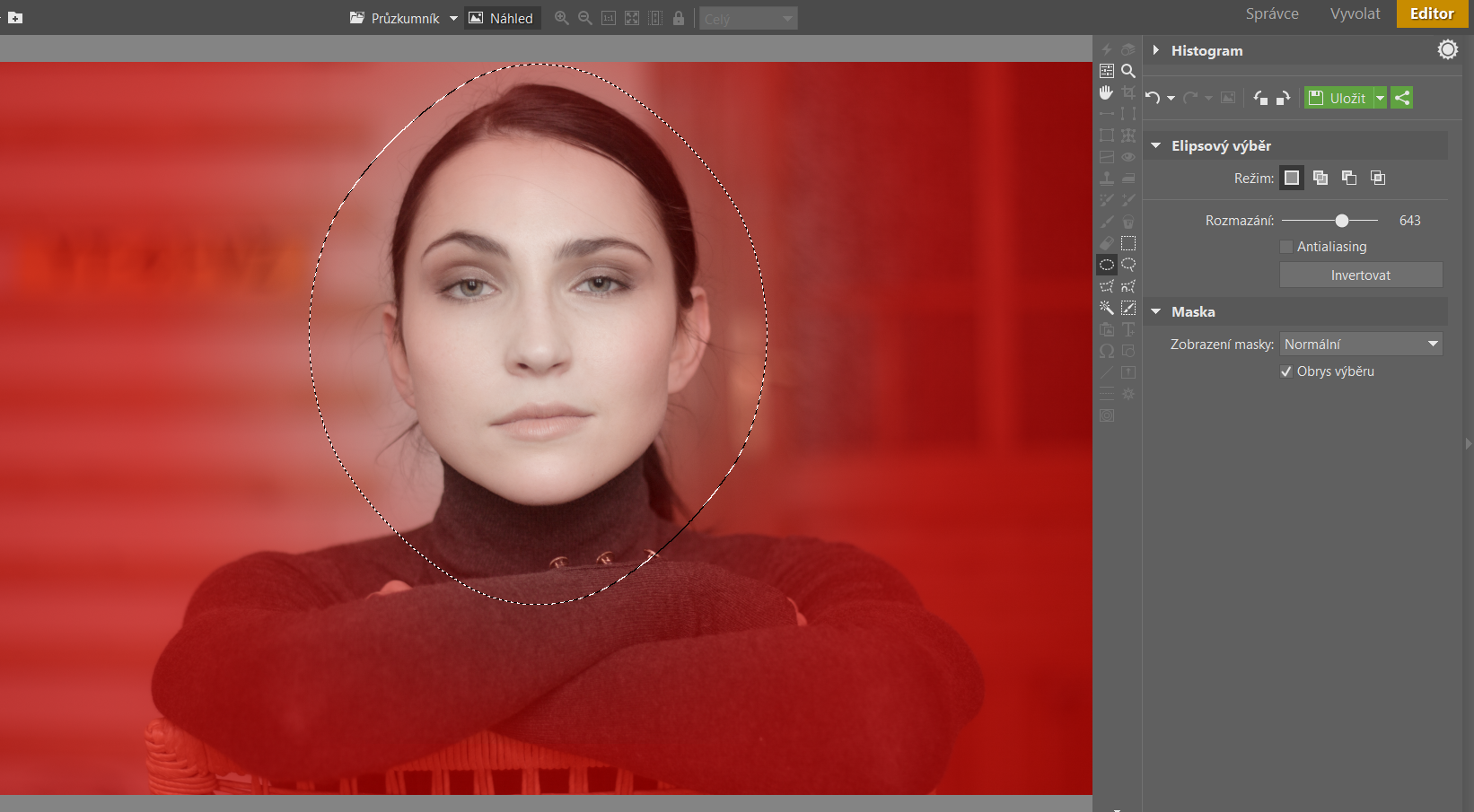Image resolution: width=1474 pixels, height=812 pixels.
Task: Select the polygon lasso tool
Action: (1107, 286)
